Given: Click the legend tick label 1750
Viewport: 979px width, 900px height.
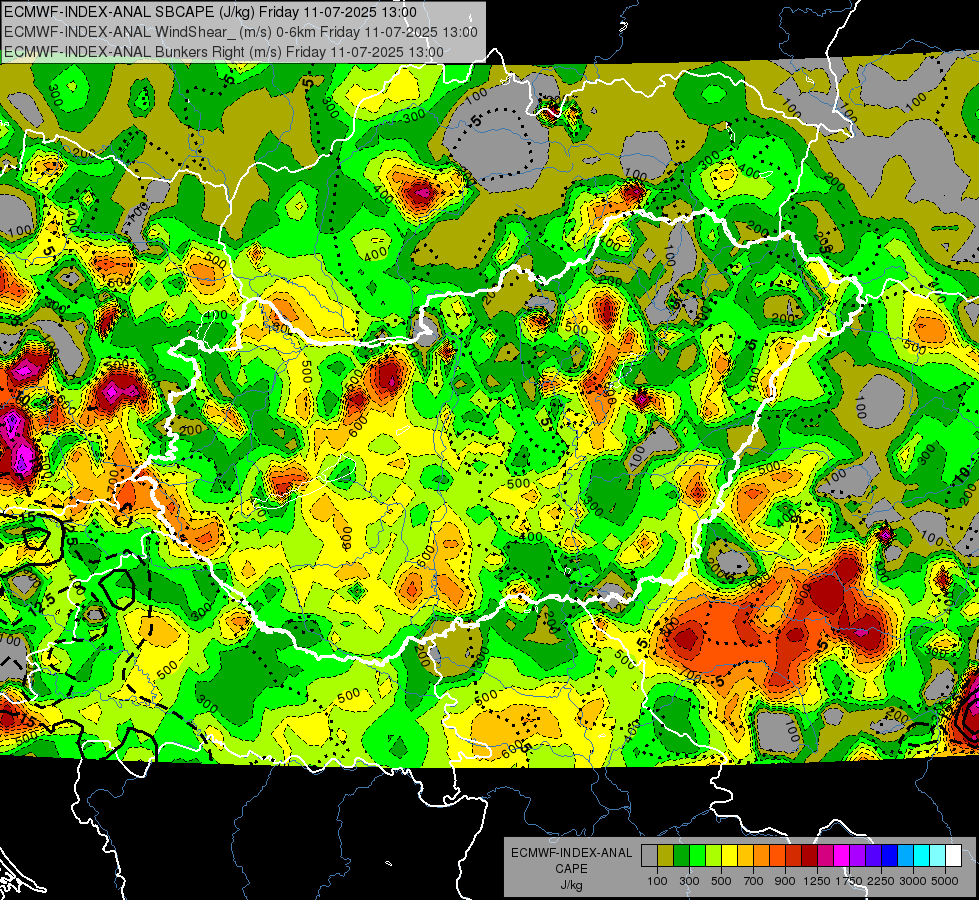Looking at the screenshot, I should 849,881.
